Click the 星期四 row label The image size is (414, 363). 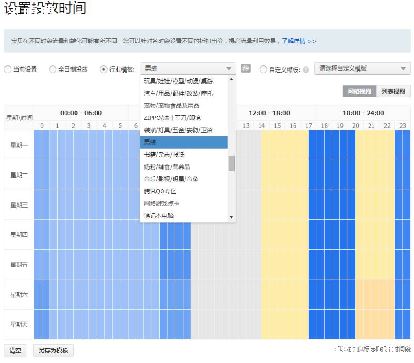click(x=19, y=235)
